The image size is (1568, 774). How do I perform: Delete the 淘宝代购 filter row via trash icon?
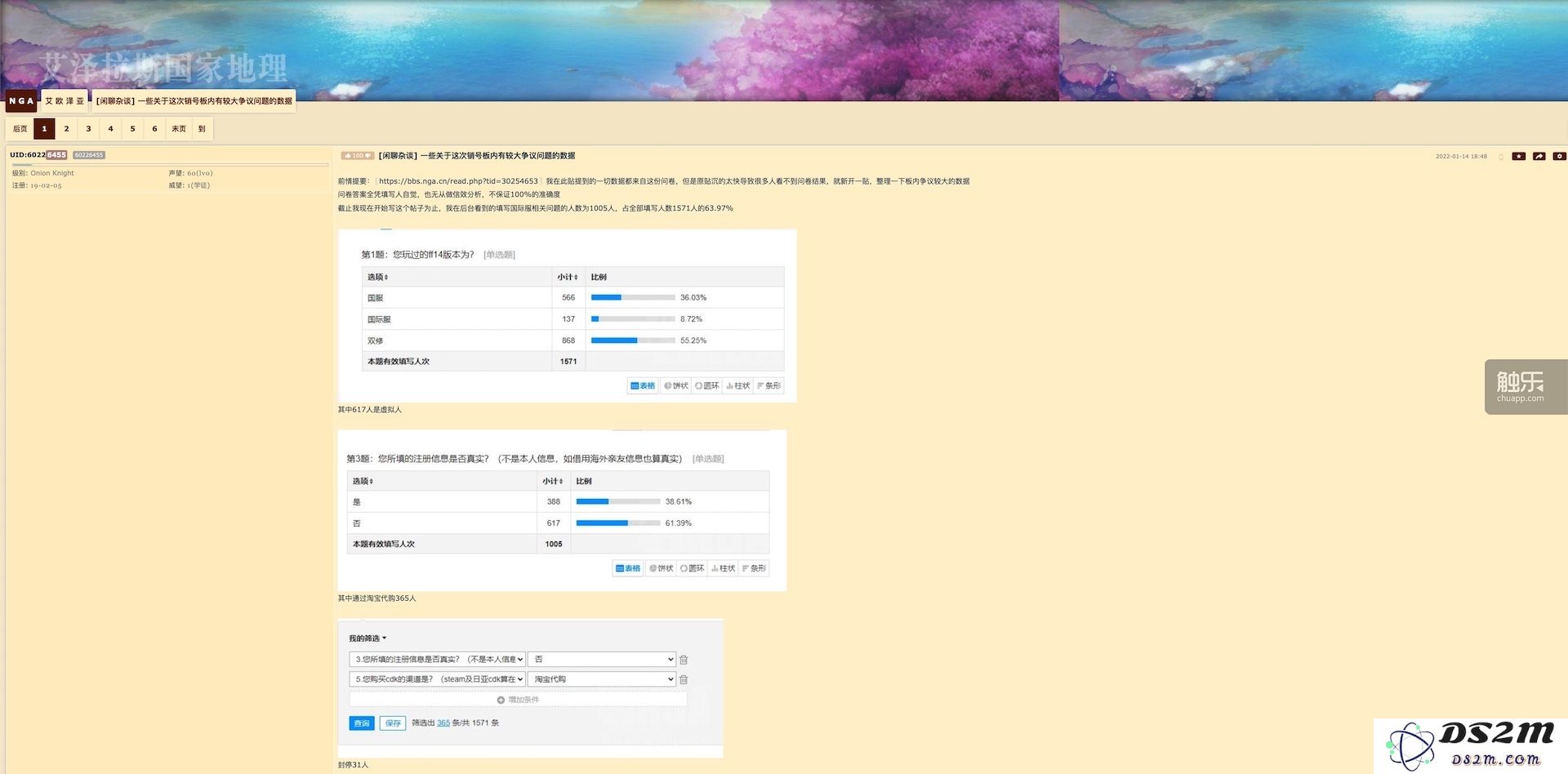684,679
